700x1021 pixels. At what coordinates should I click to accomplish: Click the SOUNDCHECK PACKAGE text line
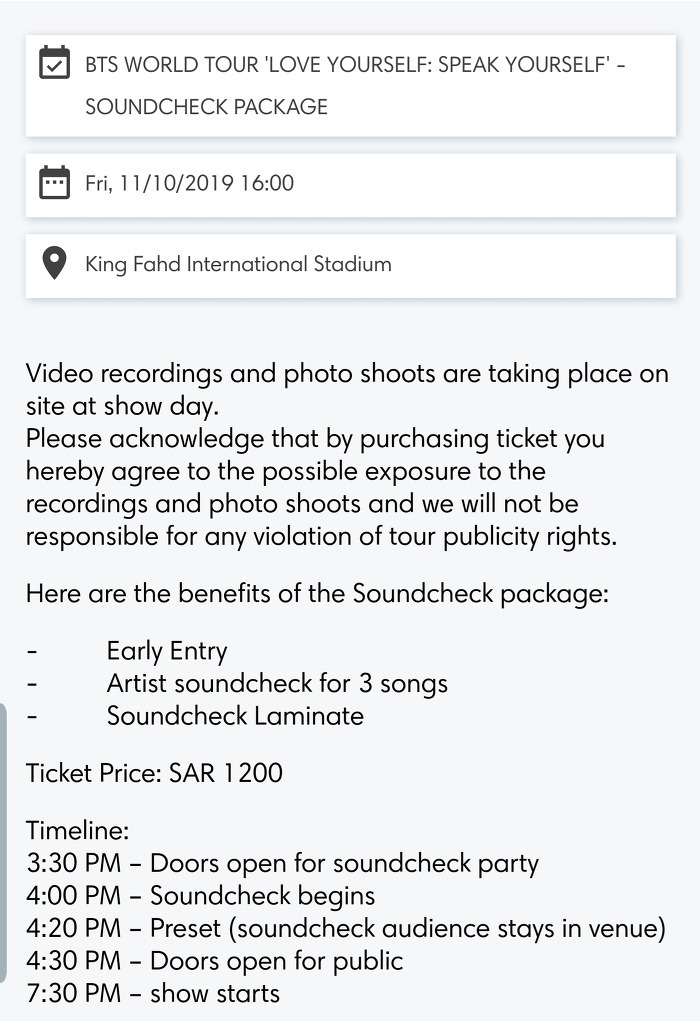coord(206,107)
